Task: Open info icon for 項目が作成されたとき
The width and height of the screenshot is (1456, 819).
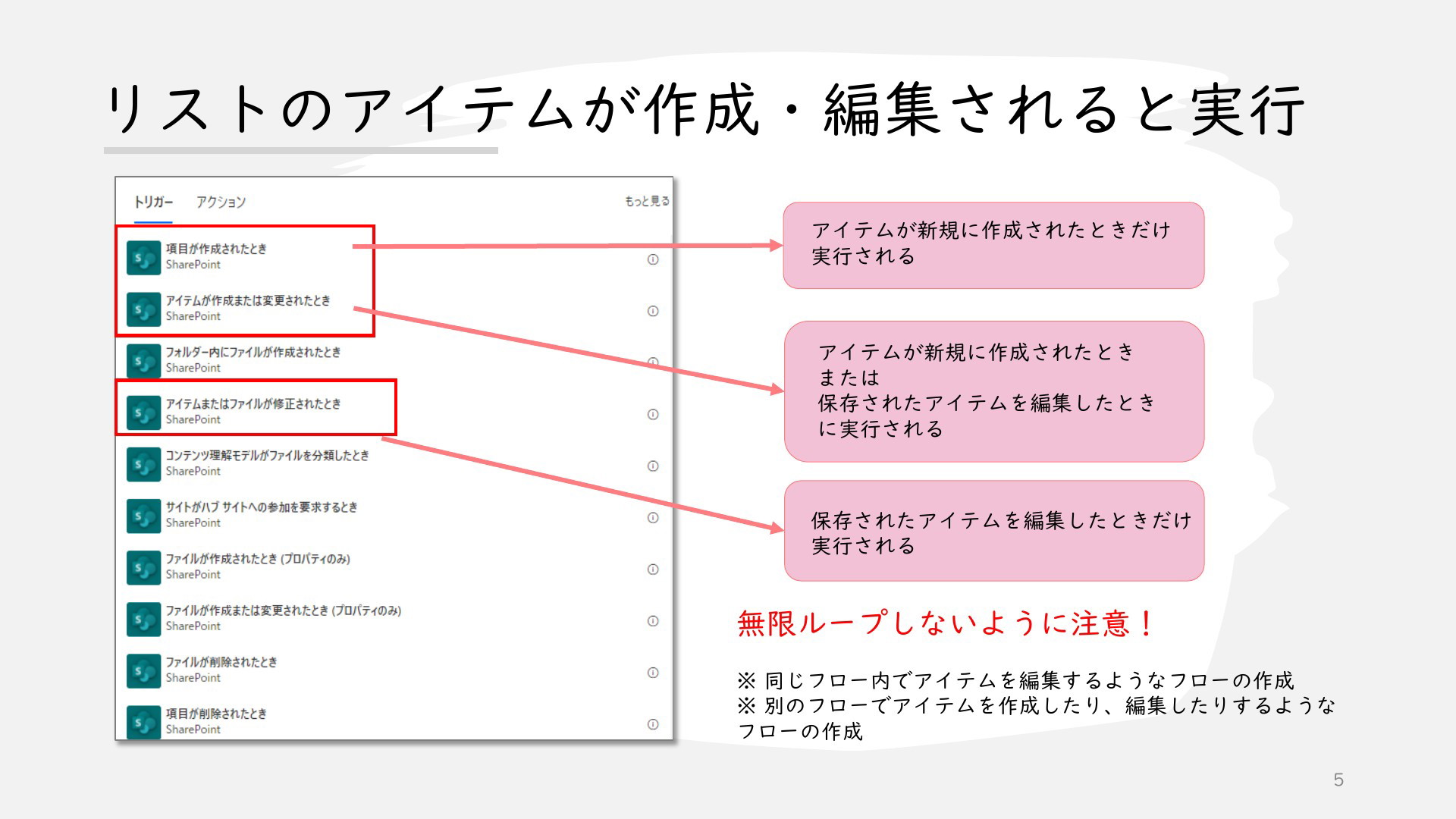Action: pyautogui.click(x=653, y=259)
